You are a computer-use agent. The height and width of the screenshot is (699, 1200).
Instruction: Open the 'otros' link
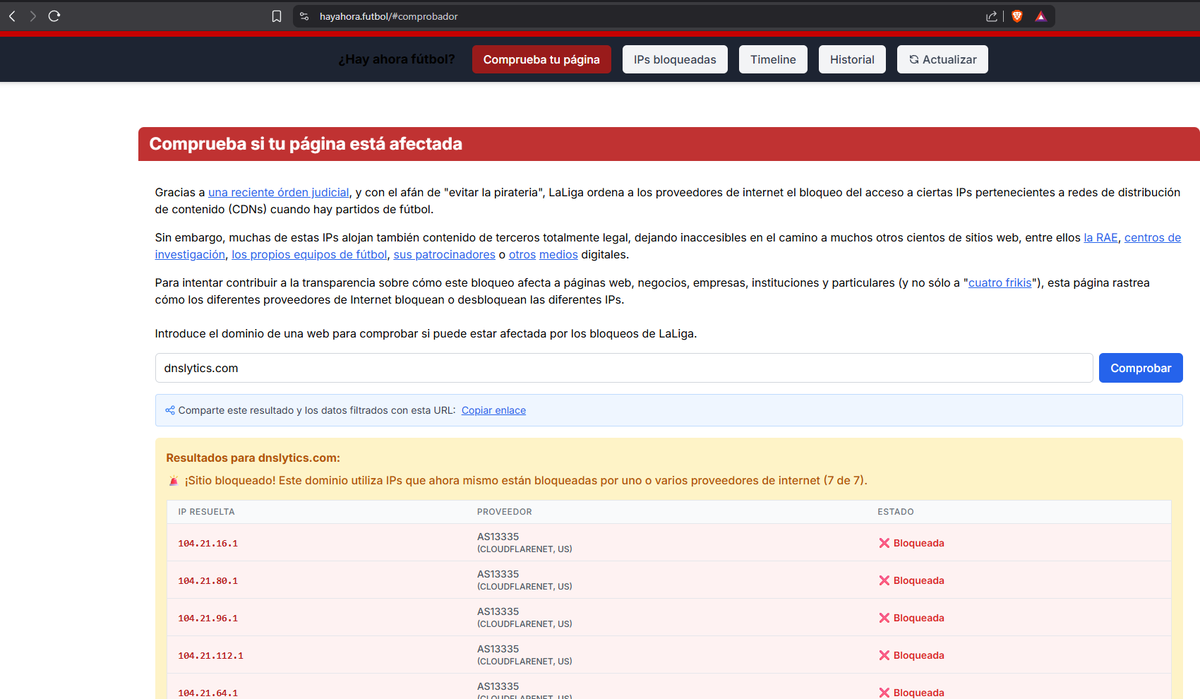point(522,255)
